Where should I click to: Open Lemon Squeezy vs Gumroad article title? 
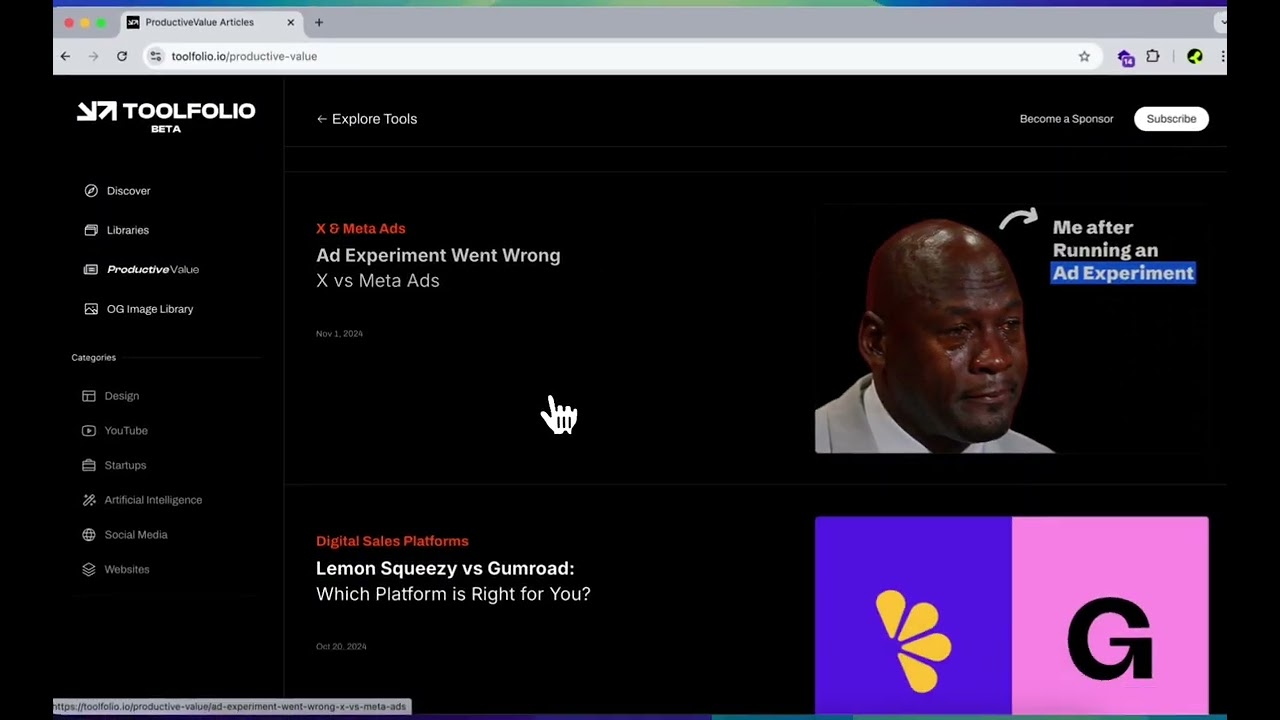pyautogui.click(x=453, y=581)
